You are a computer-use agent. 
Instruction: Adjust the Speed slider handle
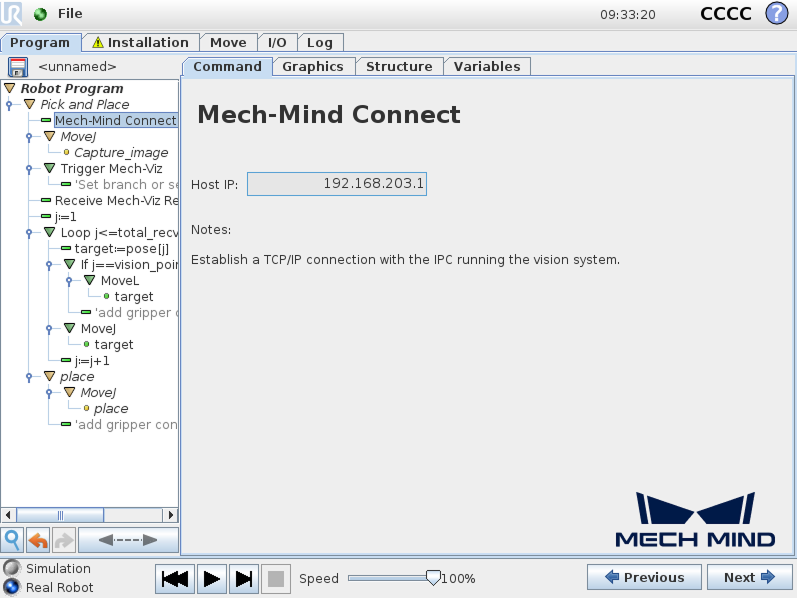(433, 578)
